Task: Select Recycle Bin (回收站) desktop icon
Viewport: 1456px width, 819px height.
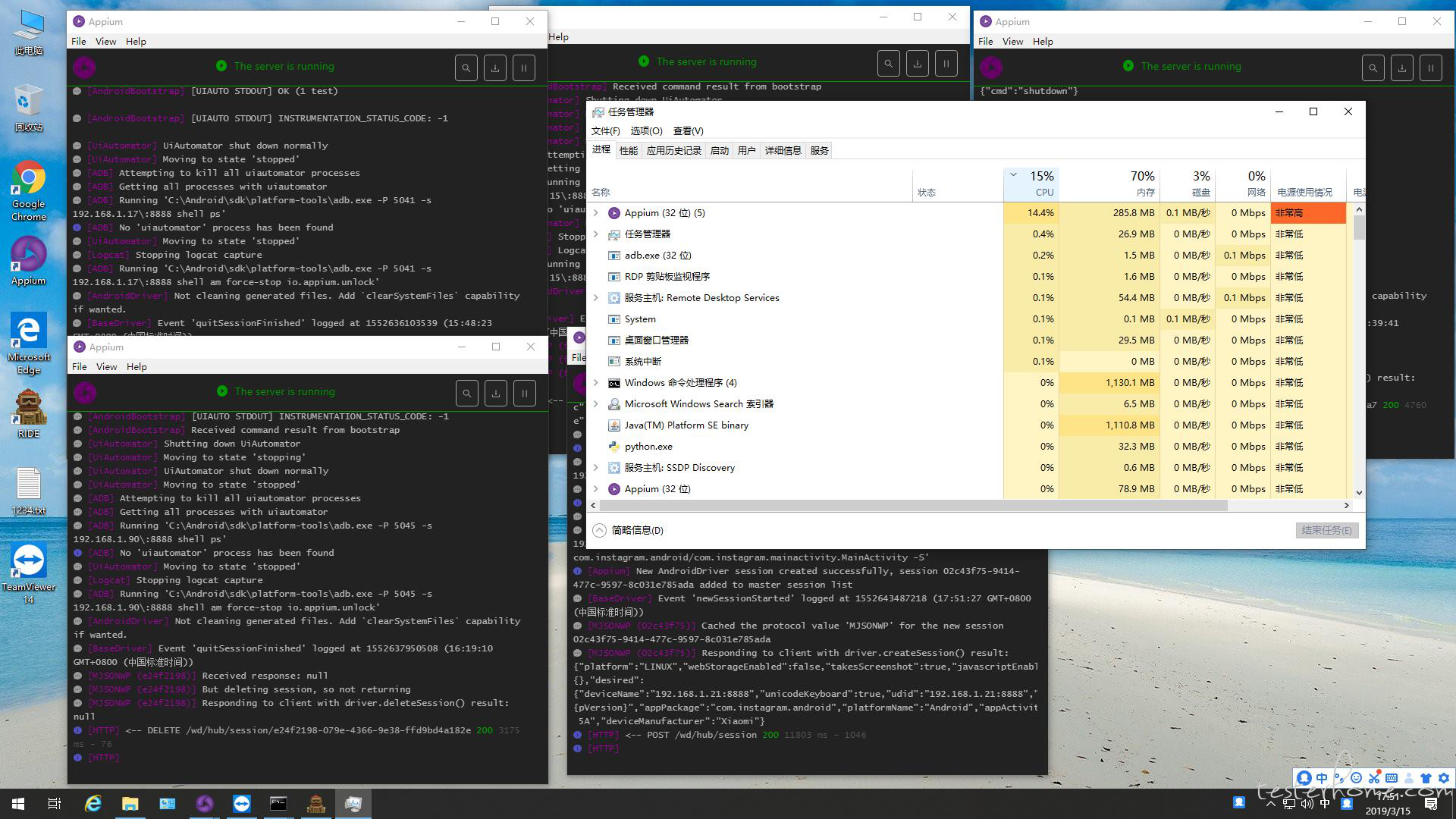Action: click(x=29, y=108)
